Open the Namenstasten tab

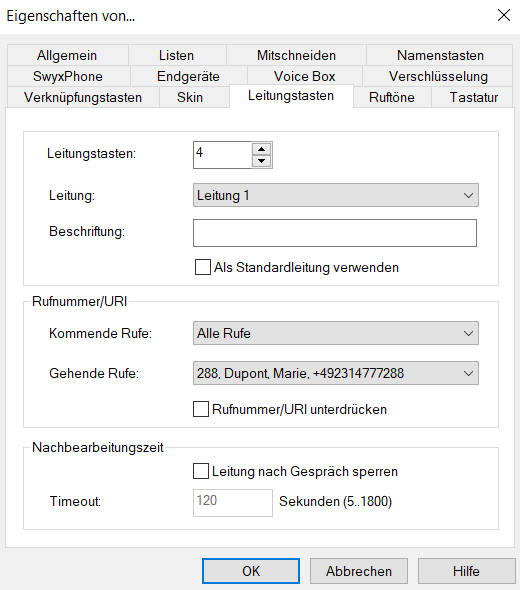(440, 55)
